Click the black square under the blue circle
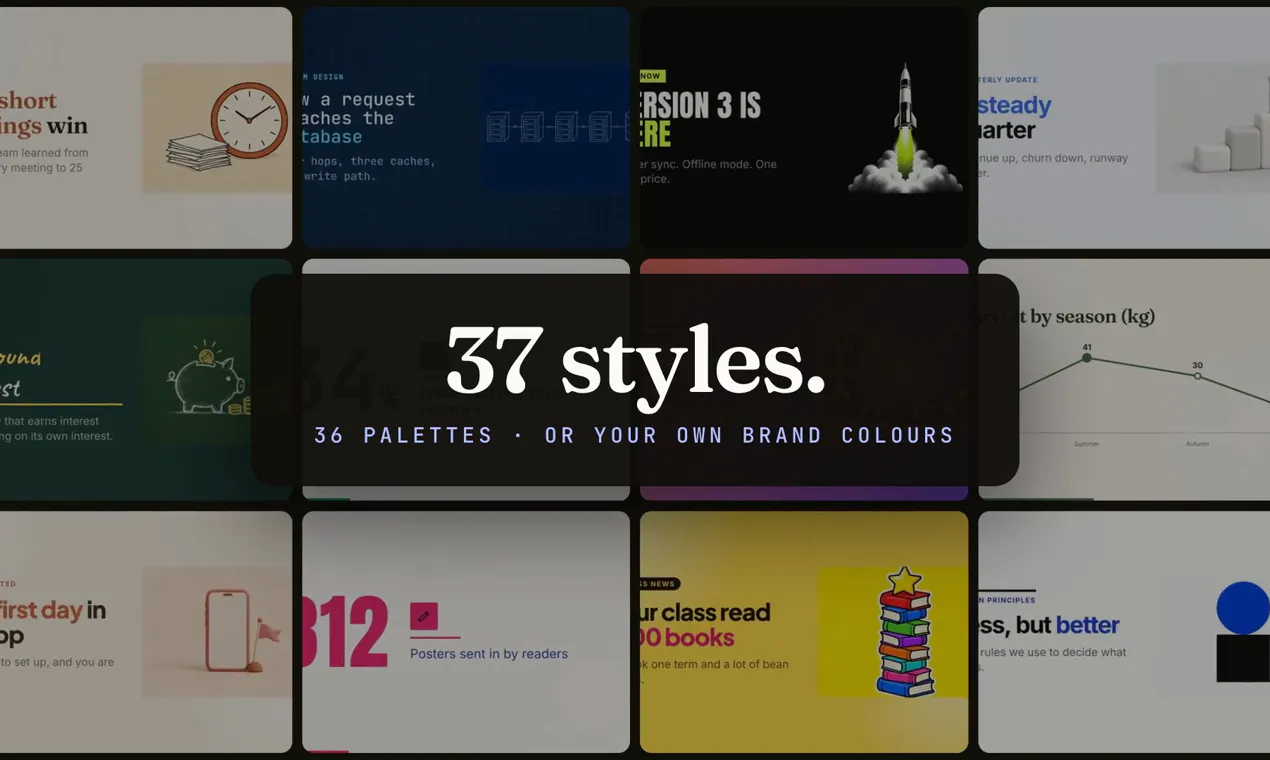 [1243, 658]
